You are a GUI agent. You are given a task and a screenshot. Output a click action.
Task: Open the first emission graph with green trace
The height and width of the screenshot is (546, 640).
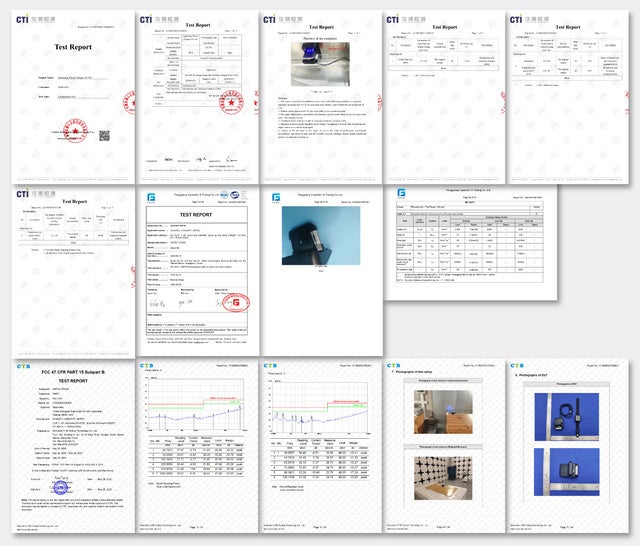click(194, 402)
